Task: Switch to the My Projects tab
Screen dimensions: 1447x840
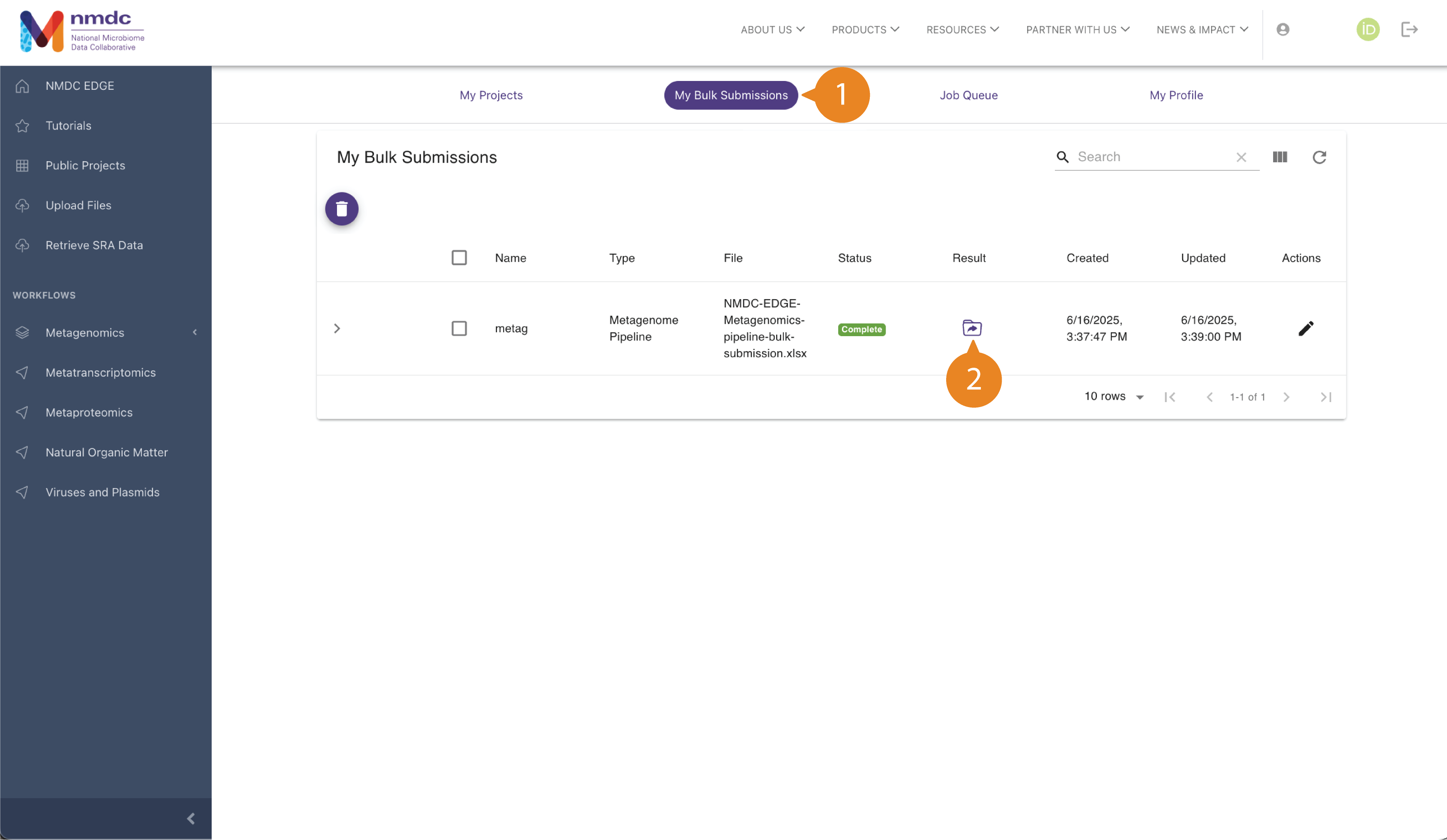Action: point(491,95)
